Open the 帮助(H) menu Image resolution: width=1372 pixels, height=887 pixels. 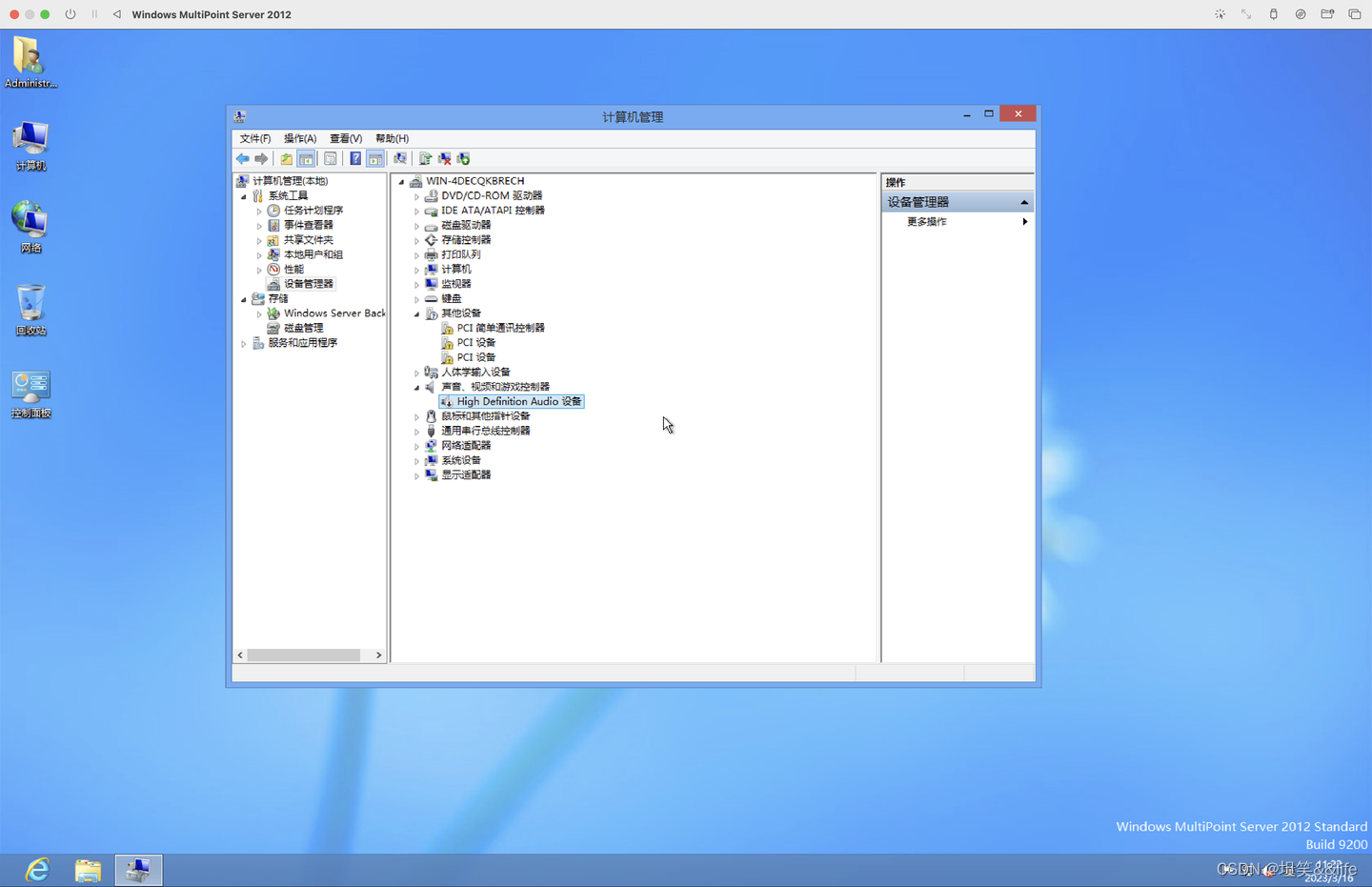392,139
